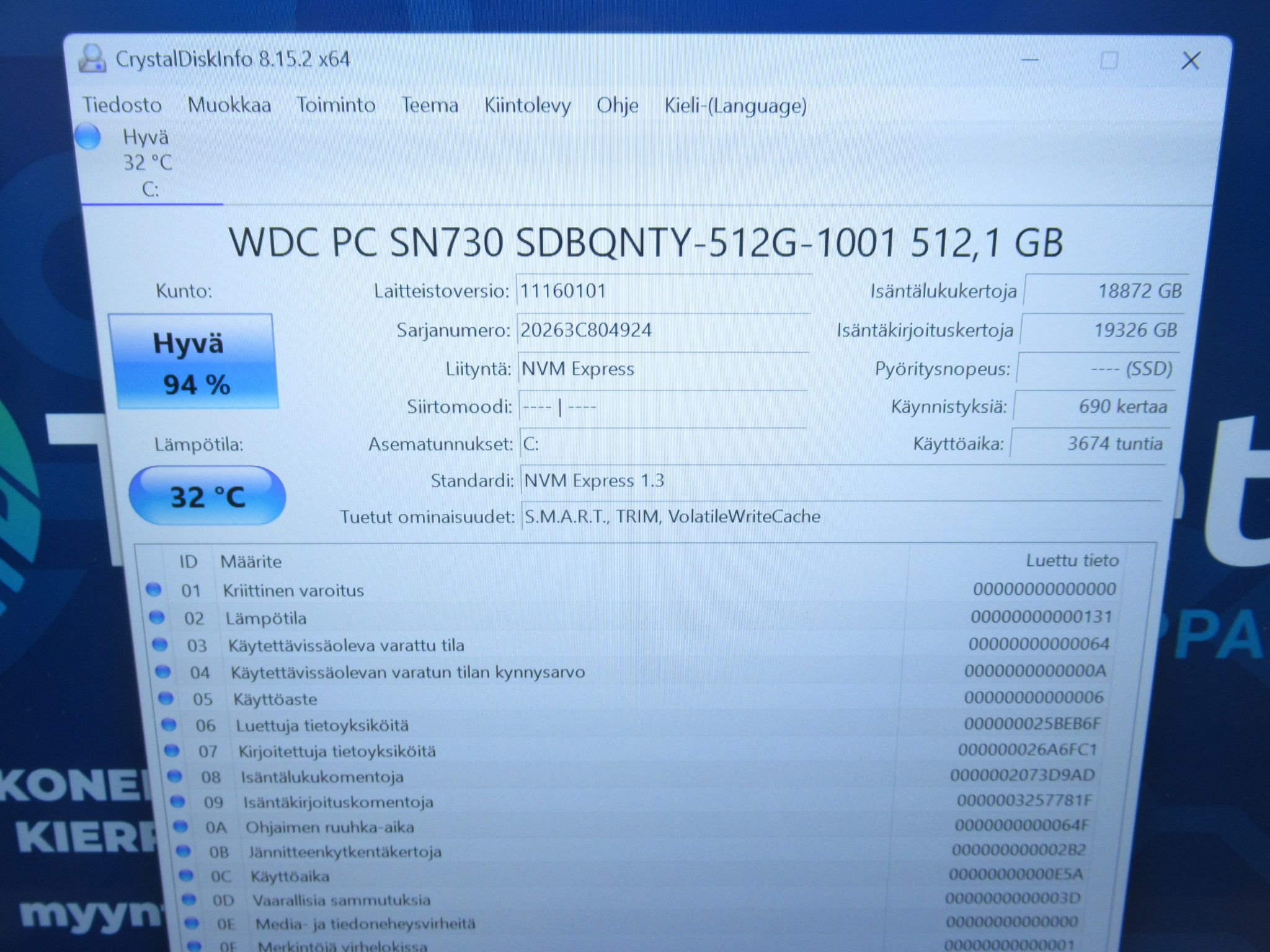Click status dot of Luettuja tietoyksiköitä row
This screenshot has width=1270, height=952.
(x=169, y=725)
